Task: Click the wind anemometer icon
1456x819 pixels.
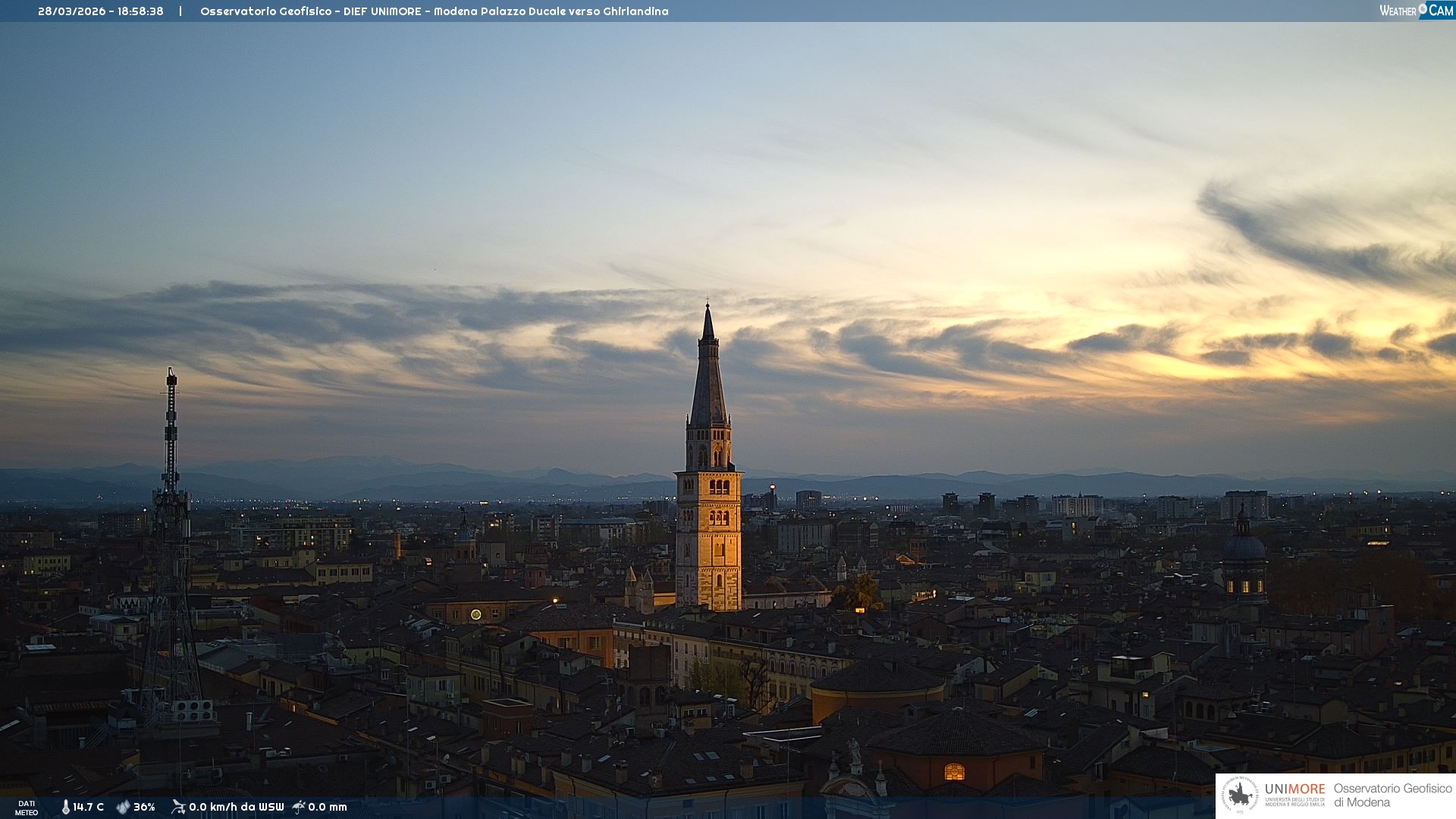Action: (x=178, y=807)
